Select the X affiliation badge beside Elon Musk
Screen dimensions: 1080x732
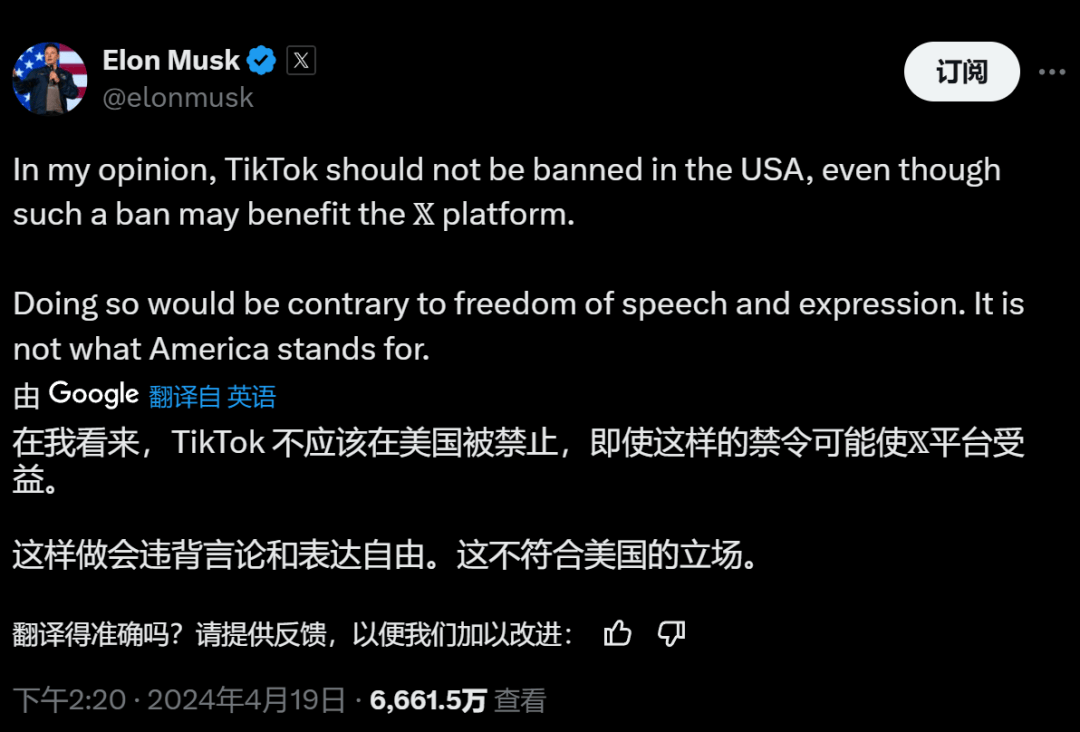[x=300, y=60]
